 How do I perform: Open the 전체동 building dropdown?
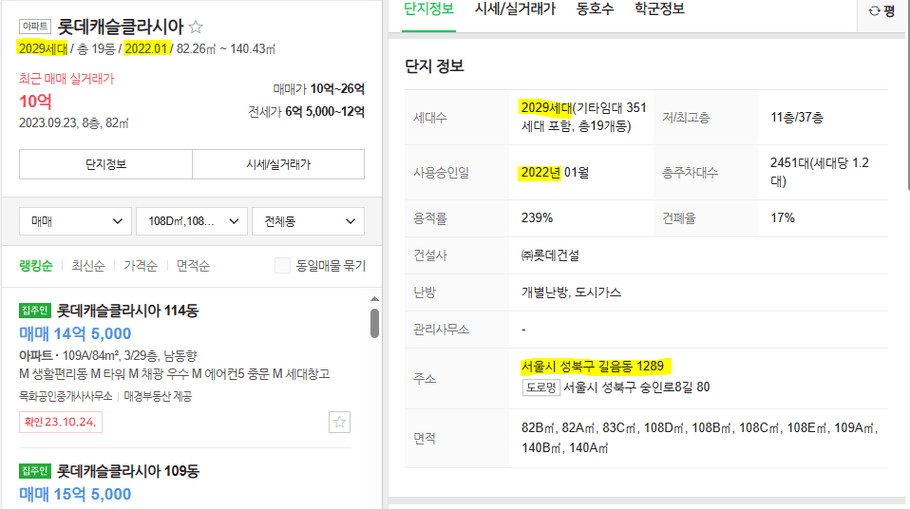[308, 221]
